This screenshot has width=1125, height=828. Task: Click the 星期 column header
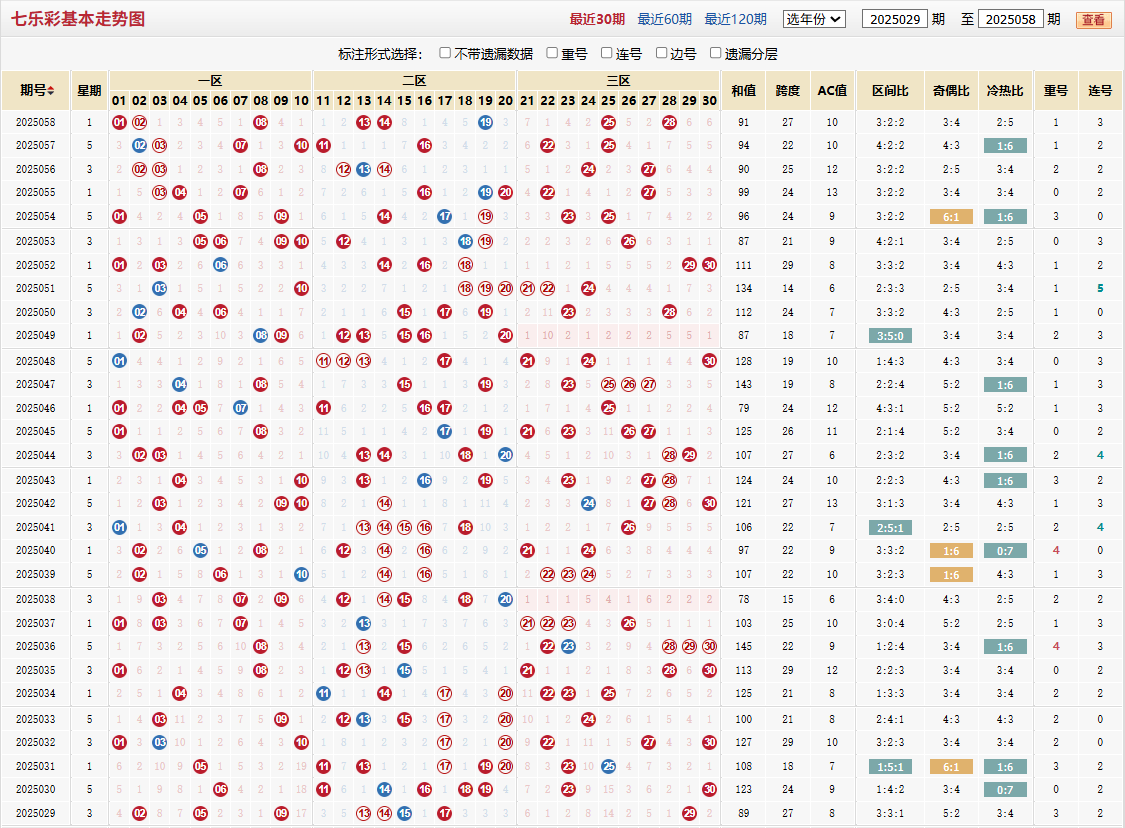pos(90,90)
